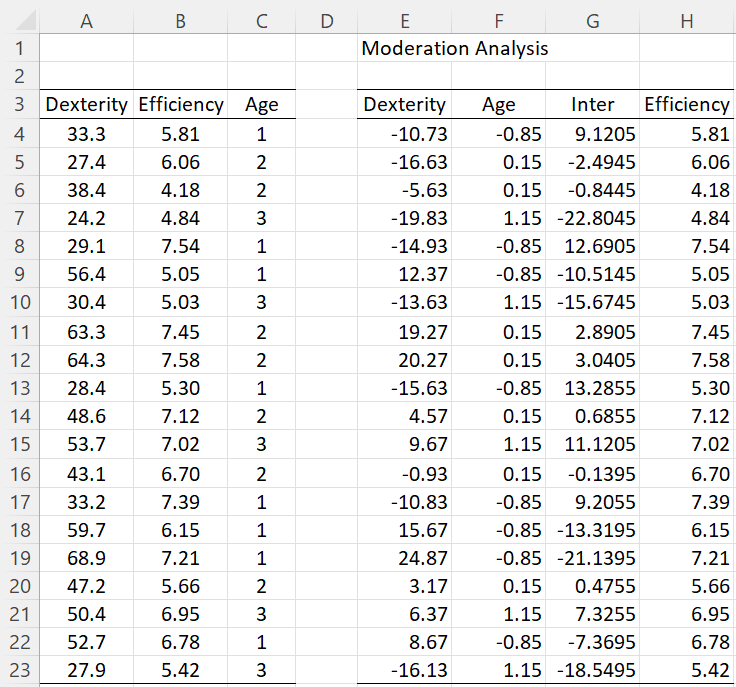Click cell F4 showing -0.85
Screen dimensions: 736x687
(498, 134)
